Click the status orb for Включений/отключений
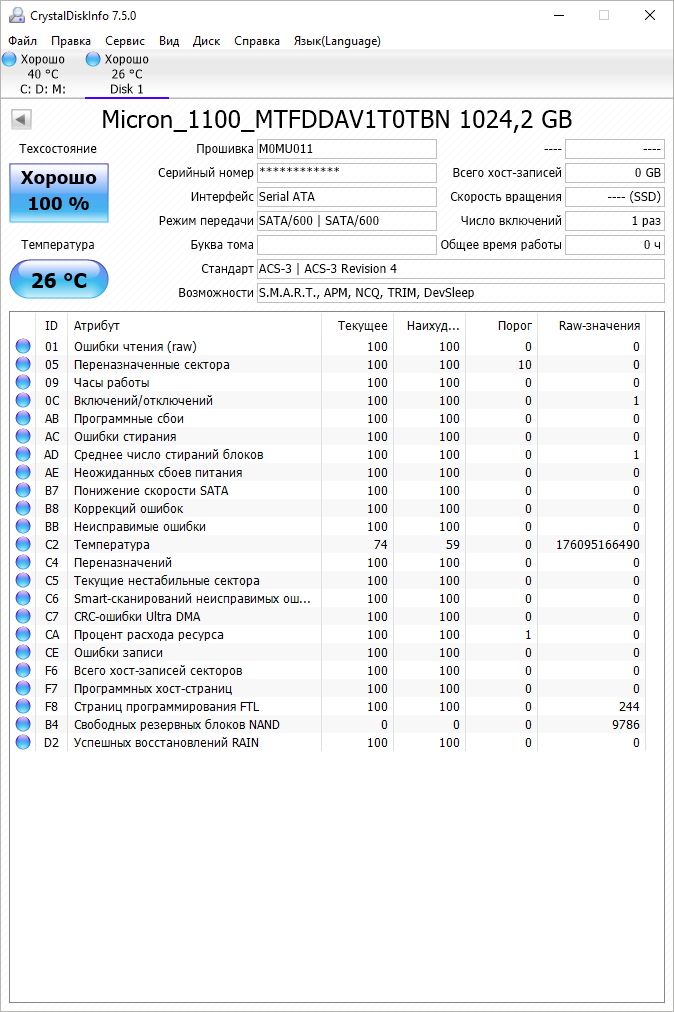This screenshot has width=674, height=1012. [23, 400]
